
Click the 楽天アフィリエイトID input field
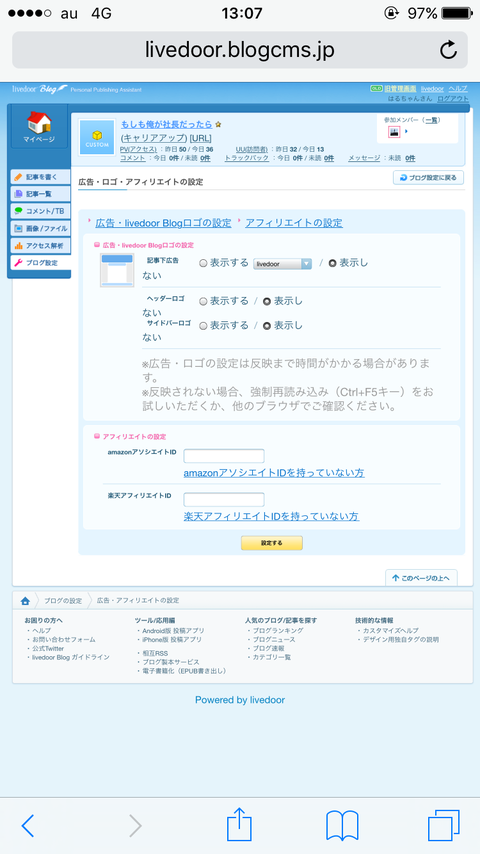click(x=224, y=499)
